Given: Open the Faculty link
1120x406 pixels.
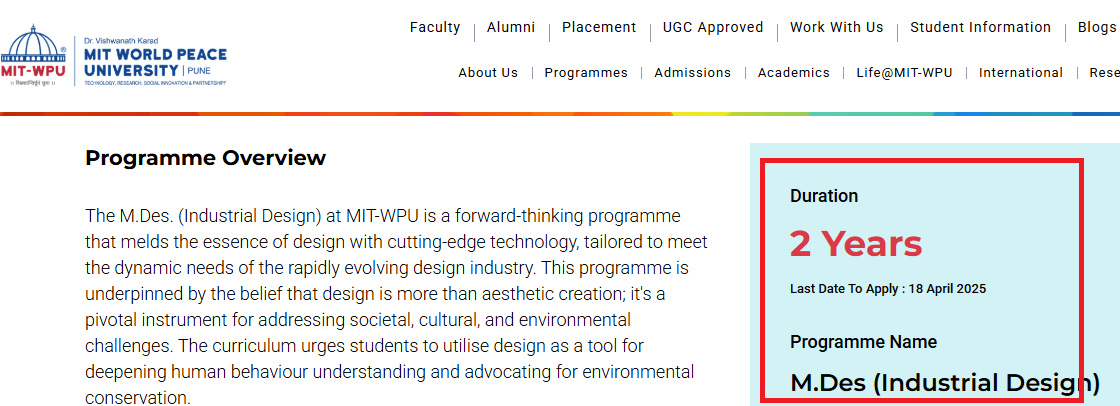Looking at the screenshot, I should (x=435, y=28).
